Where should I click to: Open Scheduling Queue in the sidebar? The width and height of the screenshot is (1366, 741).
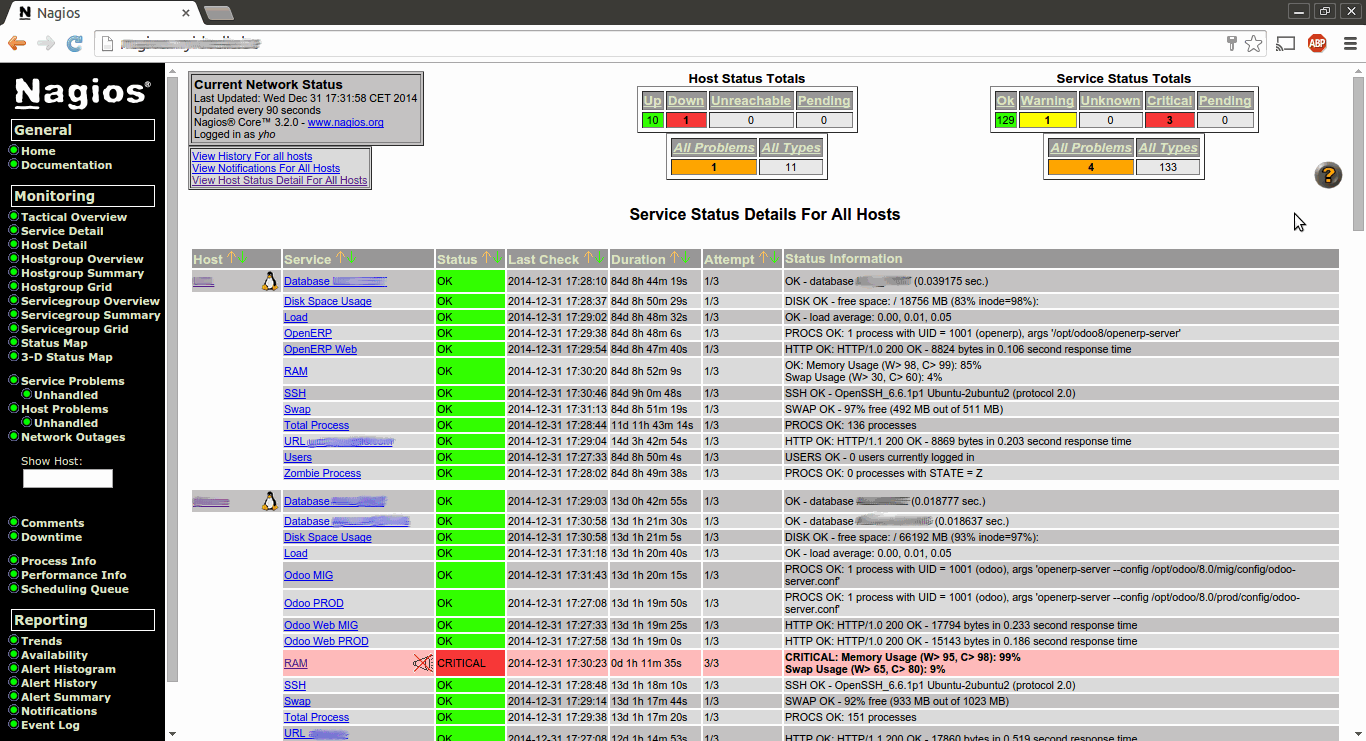click(75, 589)
